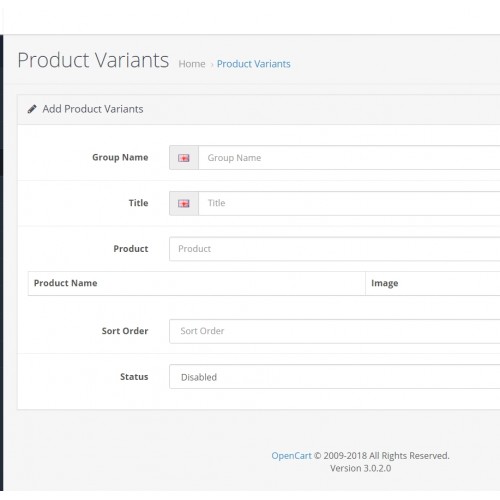Click the Product Name column header
The width and height of the screenshot is (500, 500).
click(x=66, y=283)
